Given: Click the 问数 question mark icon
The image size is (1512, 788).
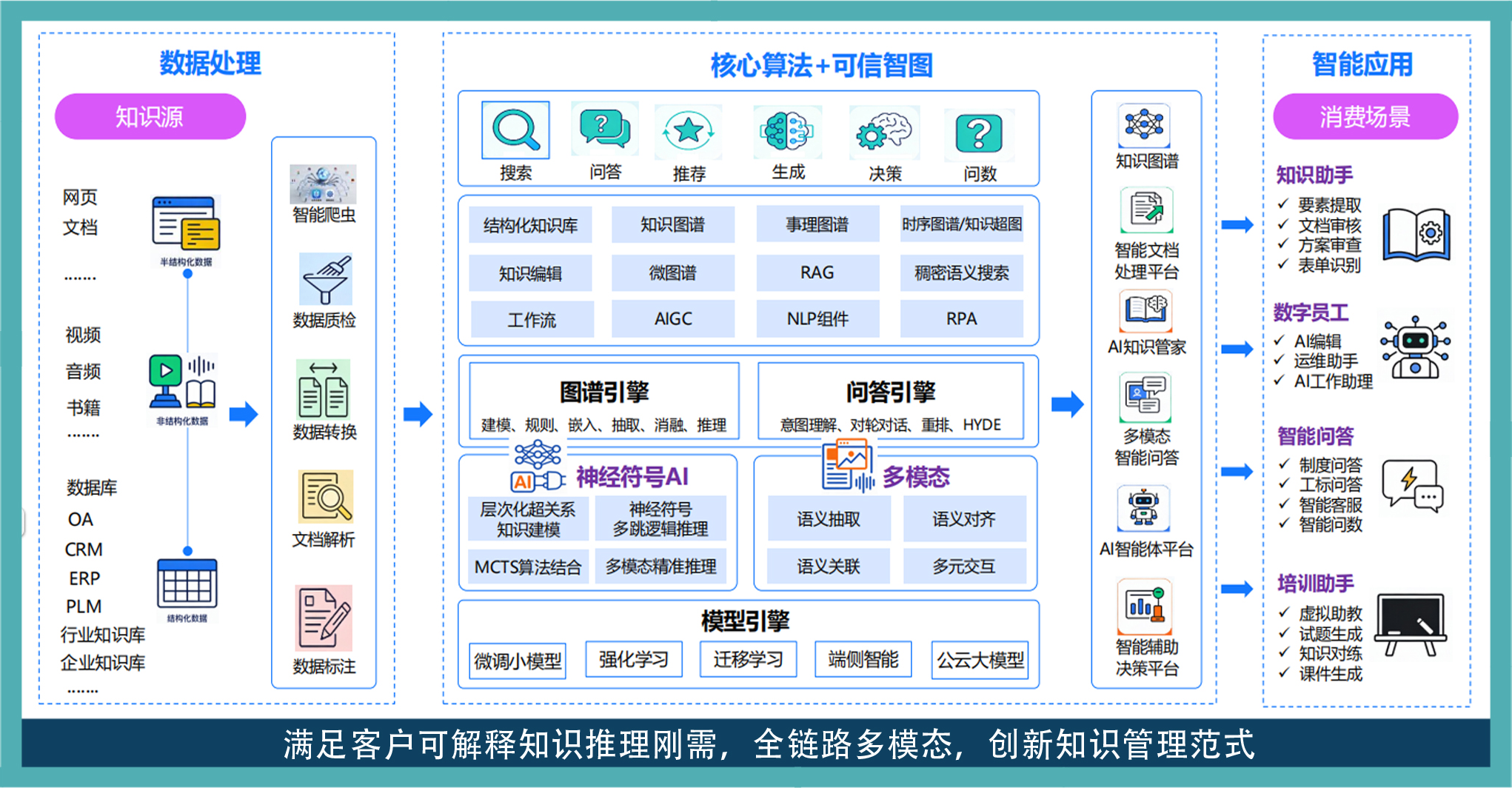Looking at the screenshot, I should (979, 134).
